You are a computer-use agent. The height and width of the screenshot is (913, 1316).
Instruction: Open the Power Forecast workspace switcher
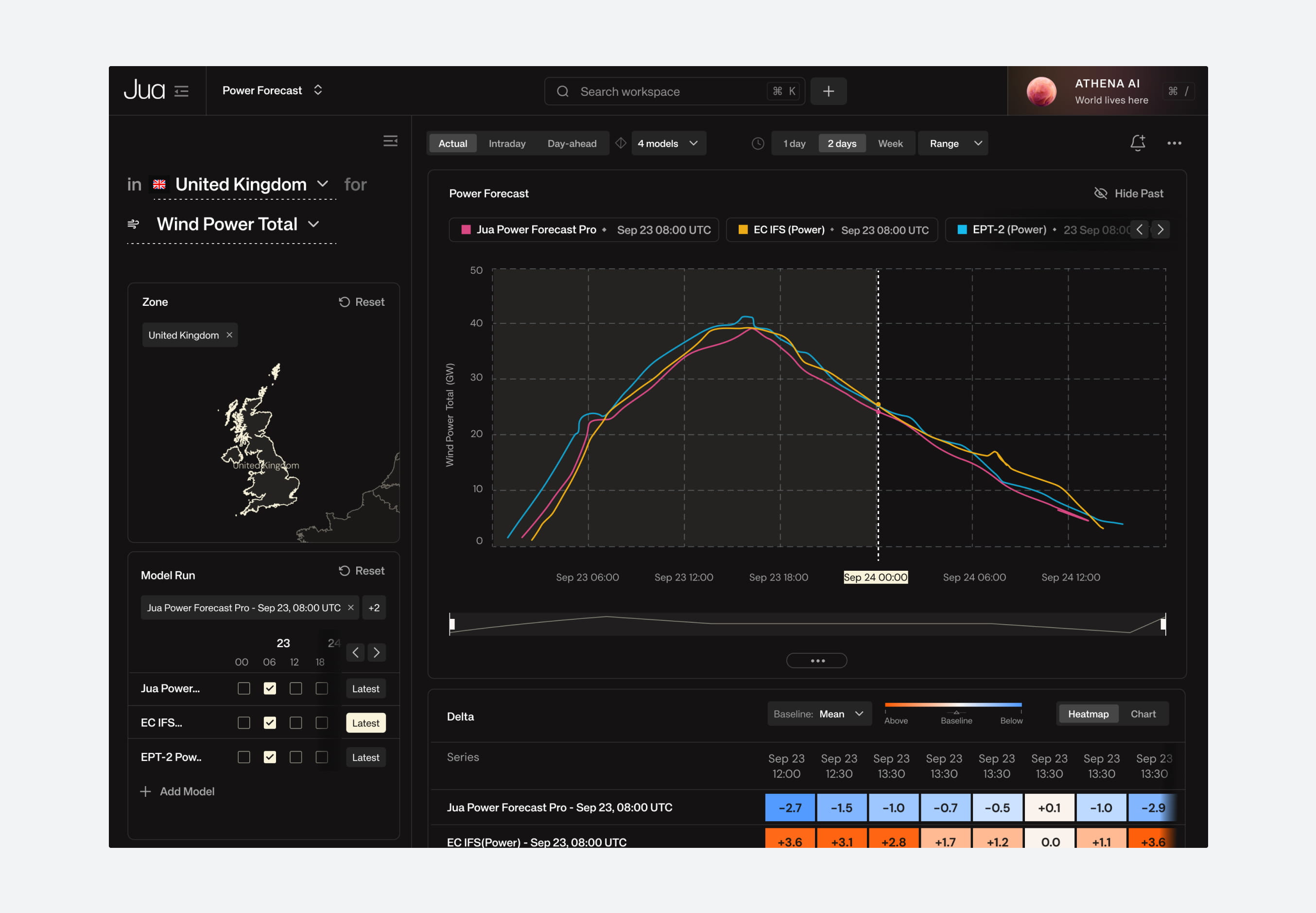point(273,90)
